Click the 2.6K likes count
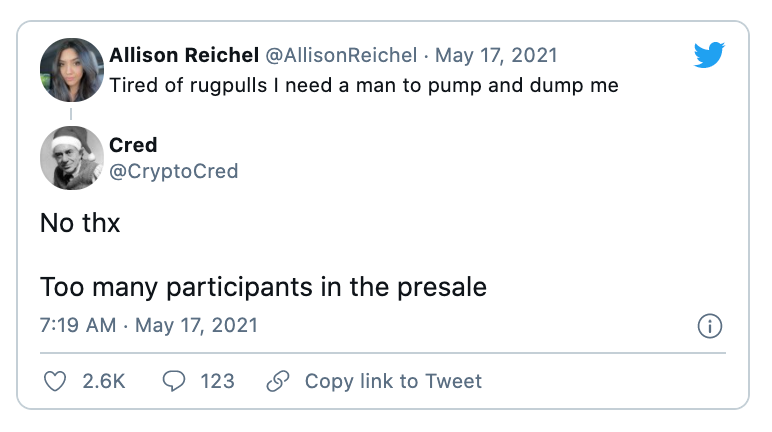 click(104, 381)
